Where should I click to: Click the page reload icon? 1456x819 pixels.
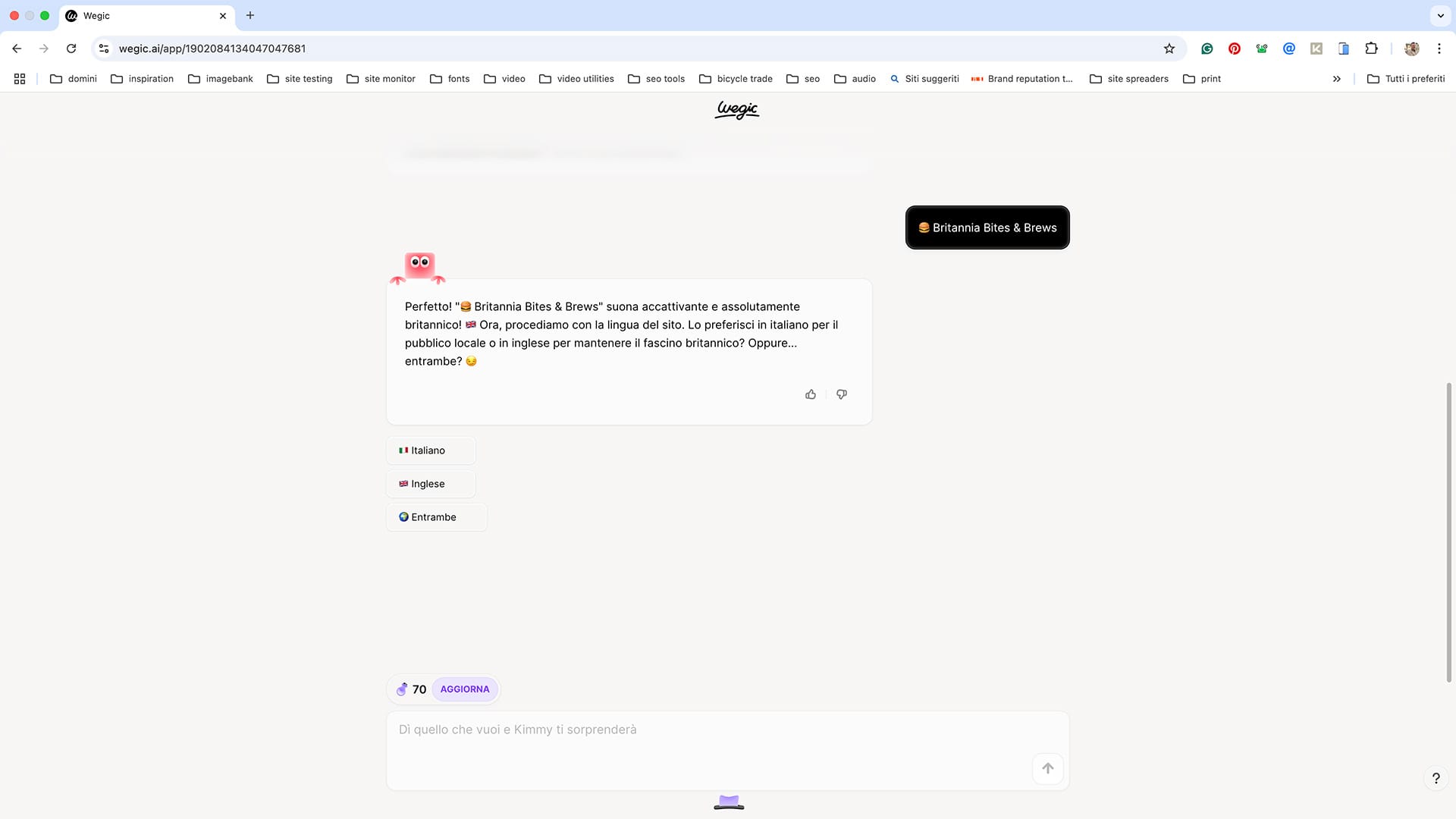(71, 49)
